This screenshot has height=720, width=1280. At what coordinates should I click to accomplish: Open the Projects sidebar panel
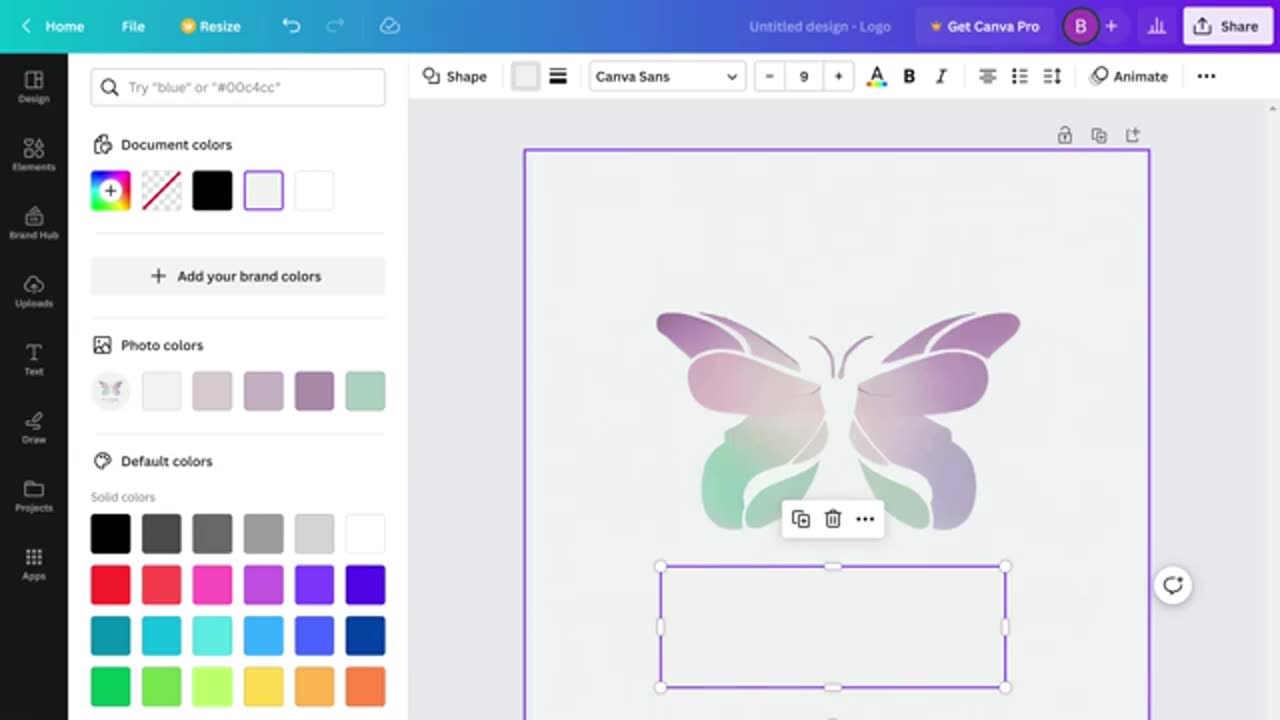click(x=34, y=495)
